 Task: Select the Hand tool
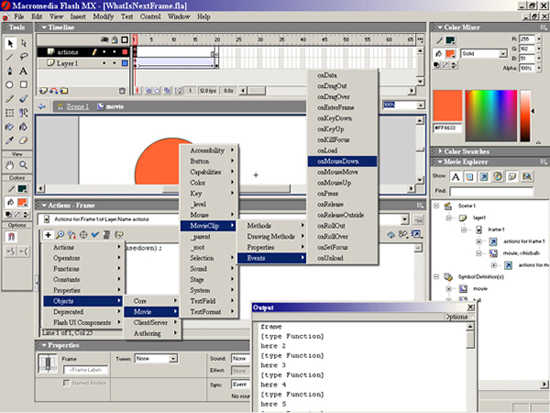click(x=10, y=165)
